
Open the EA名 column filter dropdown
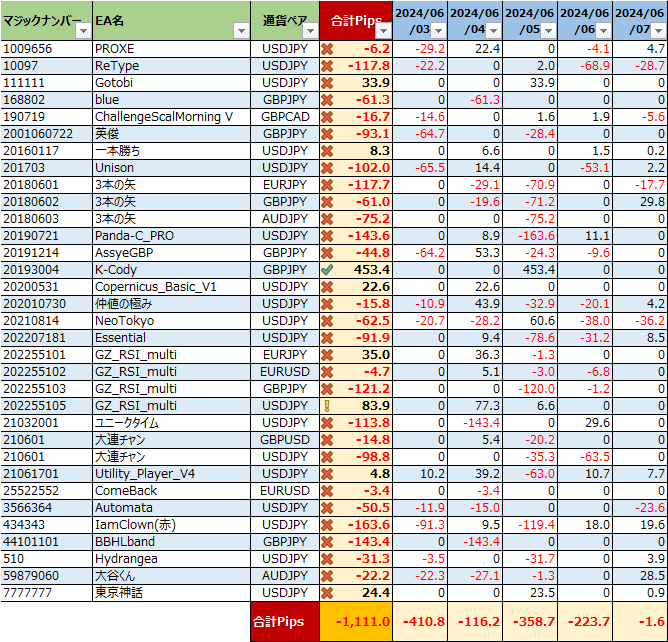tap(242, 31)
